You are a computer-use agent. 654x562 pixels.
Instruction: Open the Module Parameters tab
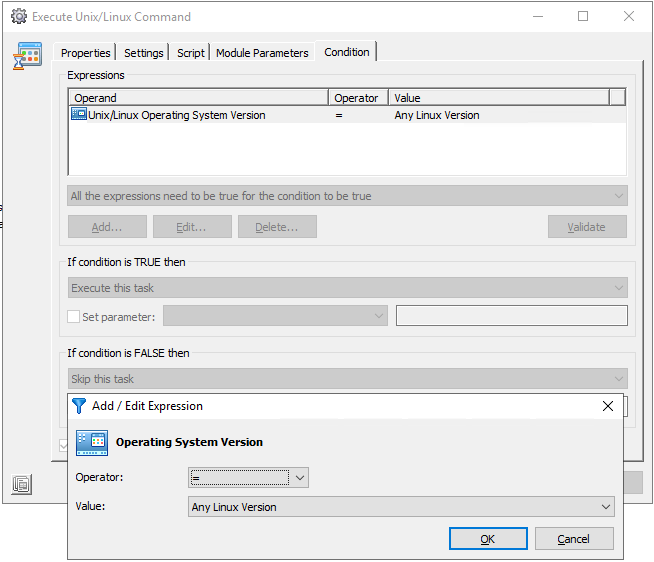click(262, 53)
